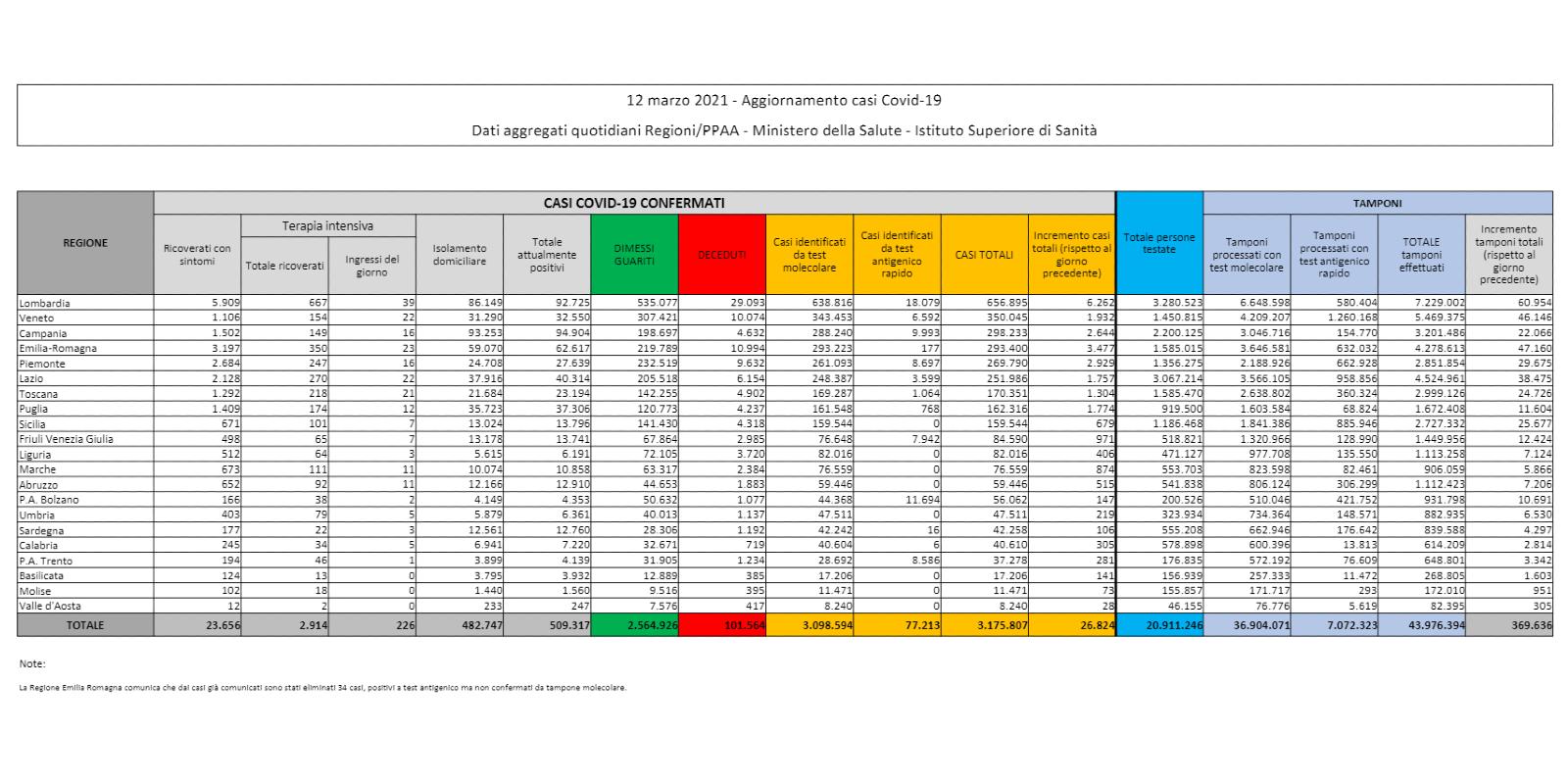Click the Terapia intensiva group header
1568x784 pixels.
327,225
